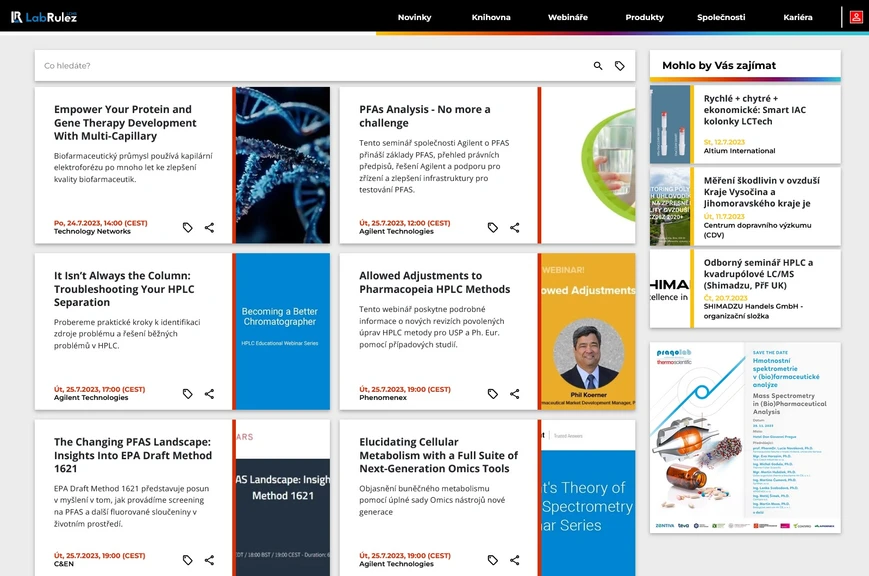
Task: Click 'Čt, 20.7.2023' sidebar date
Action: pyautogui.click(x=725, y=298)
